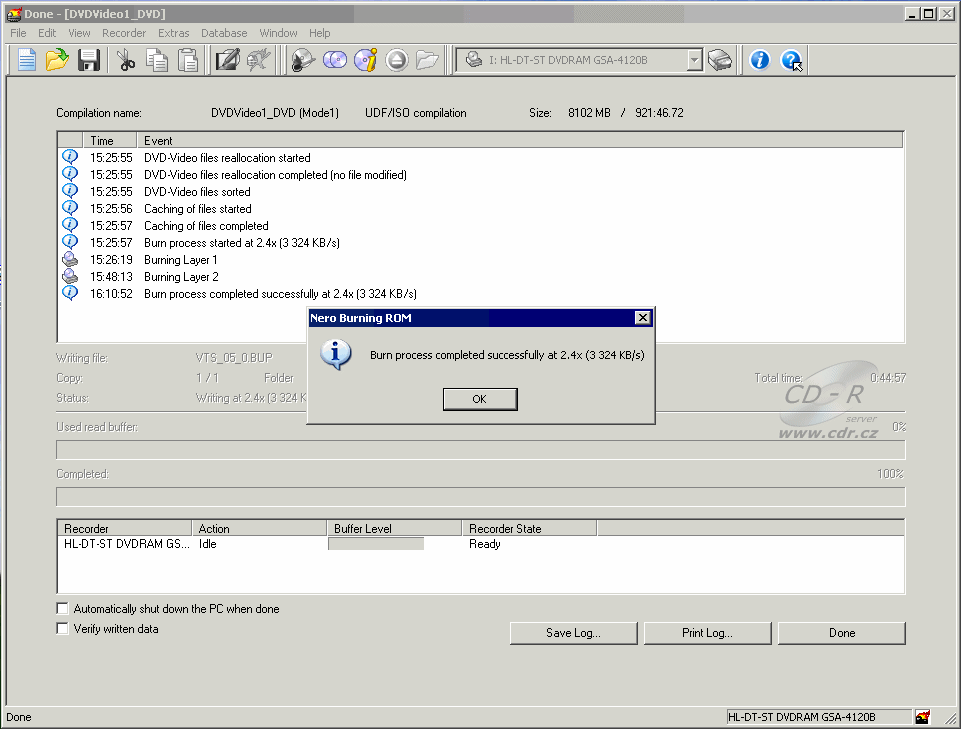
Task: Confirm the burn dialog with OK
Action: point(480,399)
